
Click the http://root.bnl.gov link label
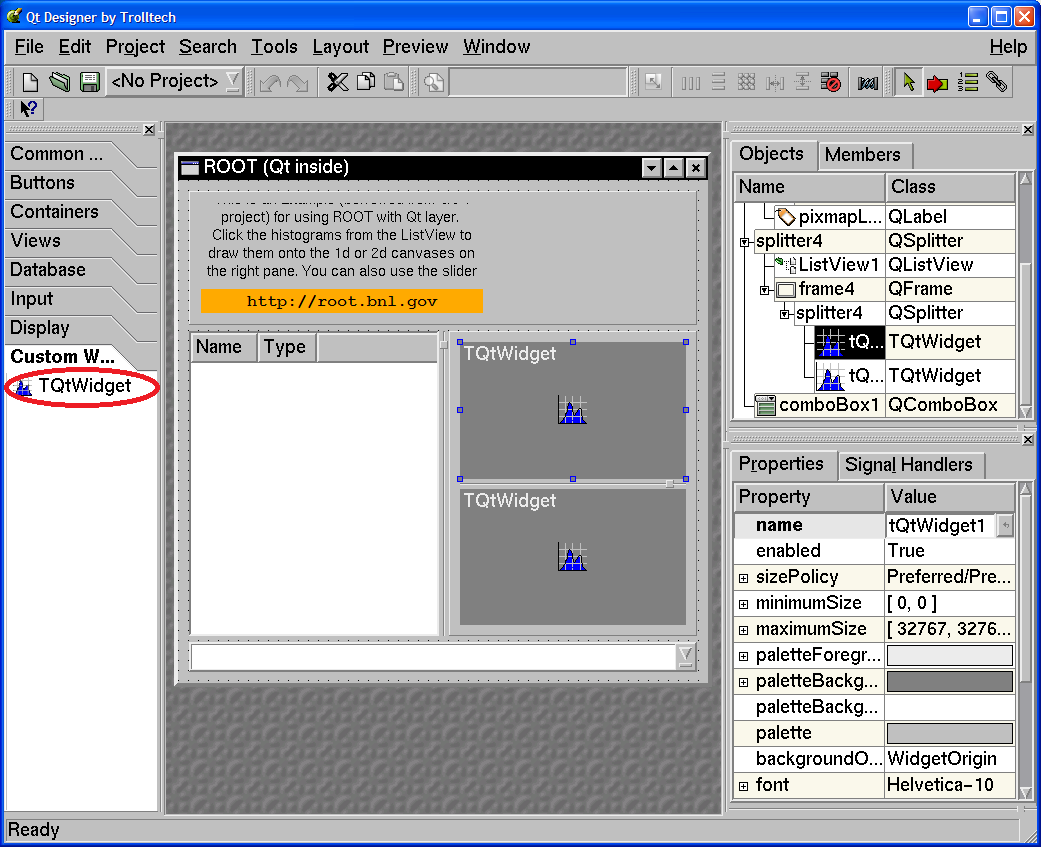[342, 301]
